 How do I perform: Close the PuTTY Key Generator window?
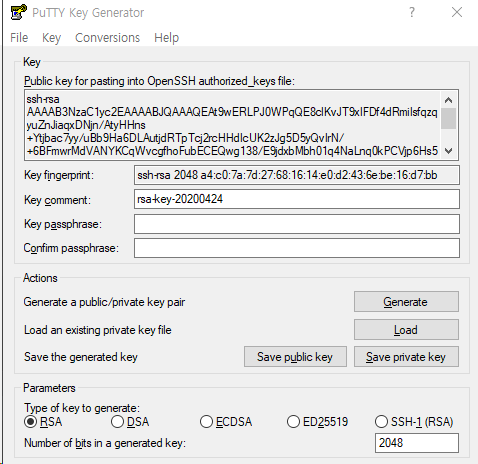coord(457,12)
